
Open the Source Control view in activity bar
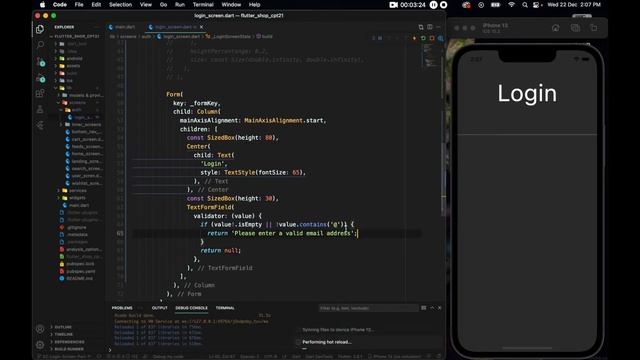point(40,62)
